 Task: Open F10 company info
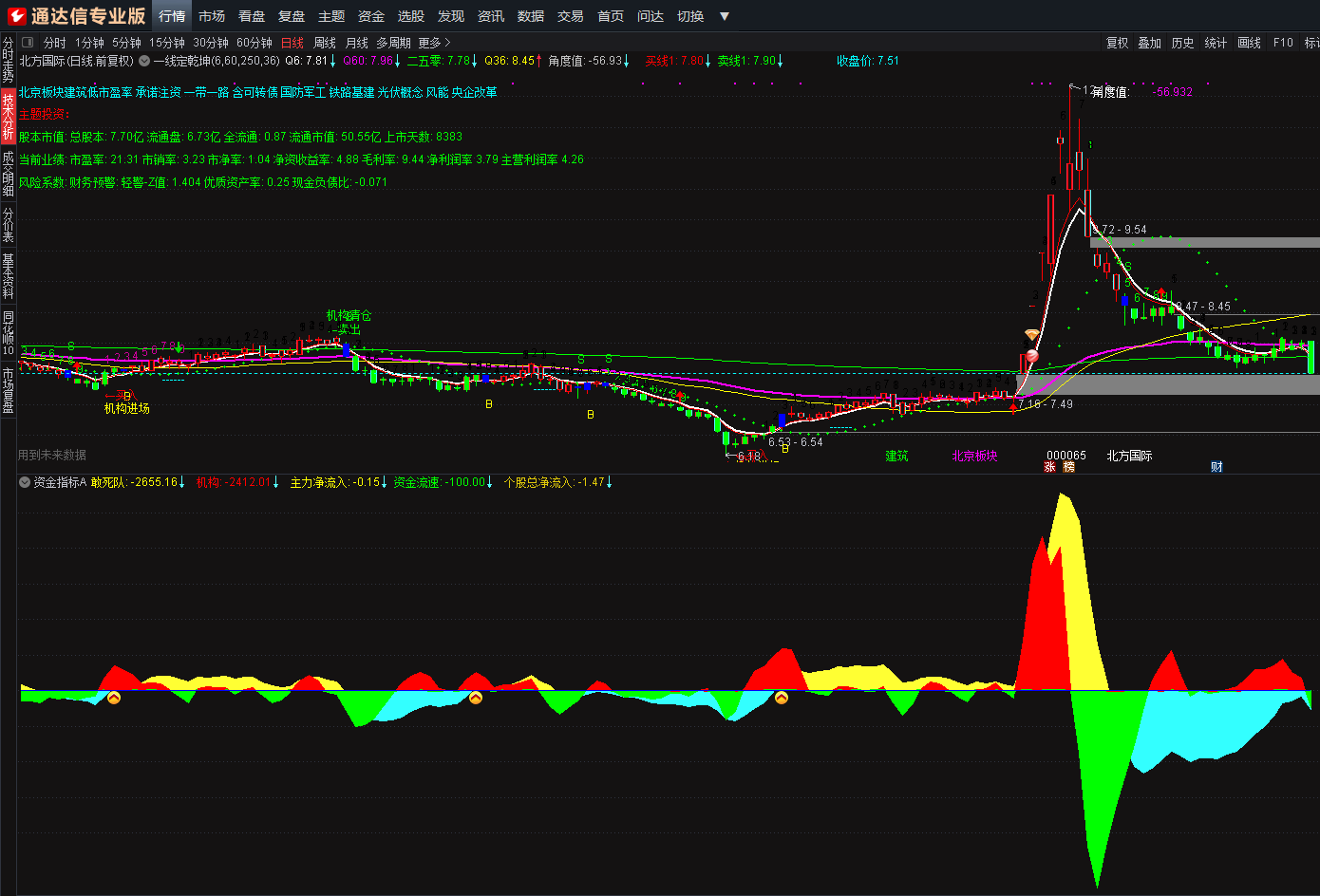1283,43
